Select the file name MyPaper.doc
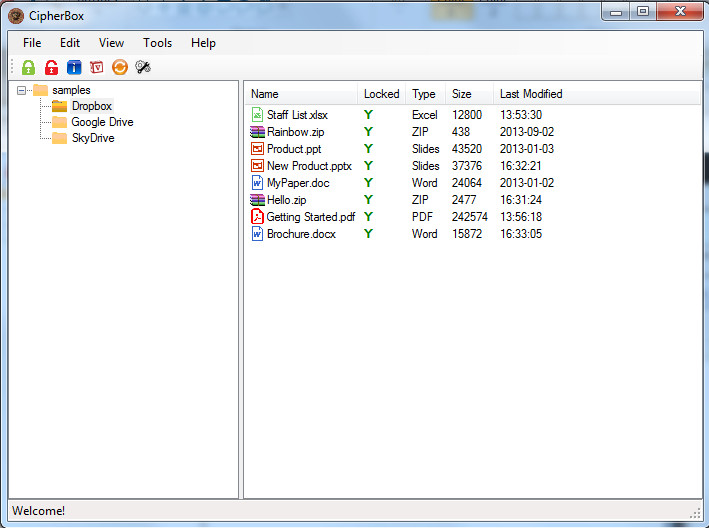Viewport: 709px width, 528px height. [298, 183]
